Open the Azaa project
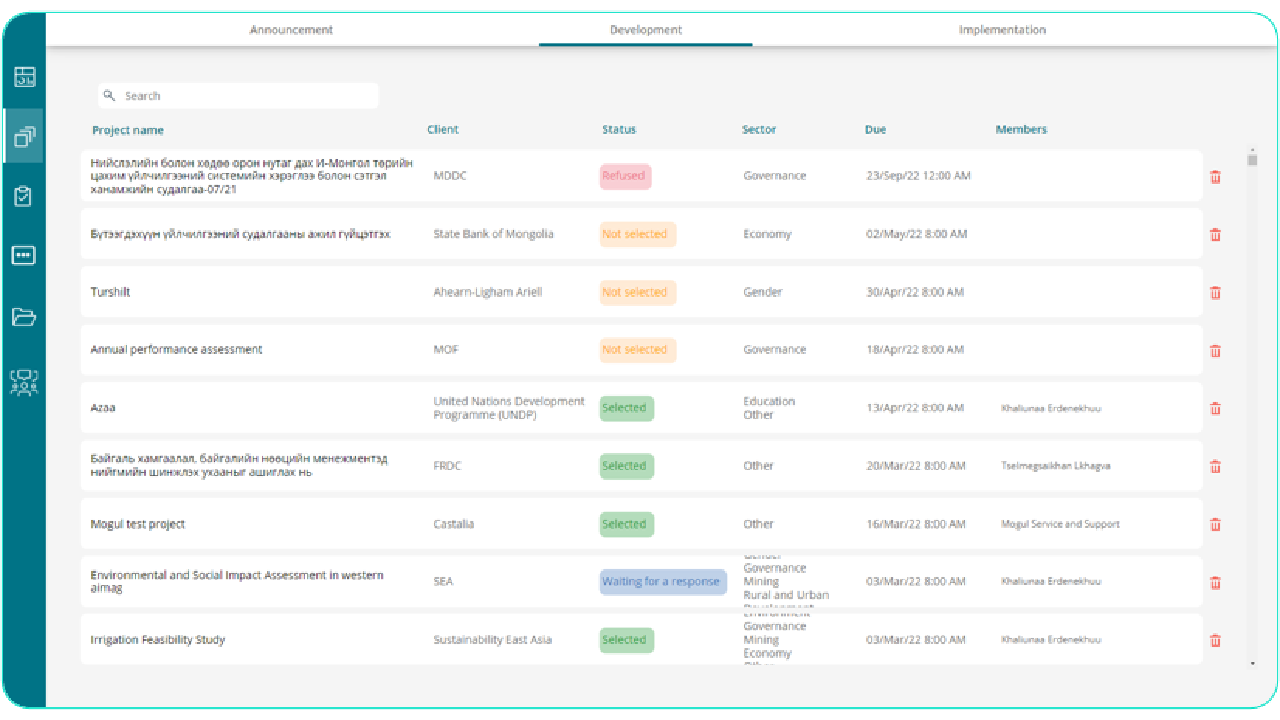The width and height of the screenshot is (1280, 720). click(103, 408)
